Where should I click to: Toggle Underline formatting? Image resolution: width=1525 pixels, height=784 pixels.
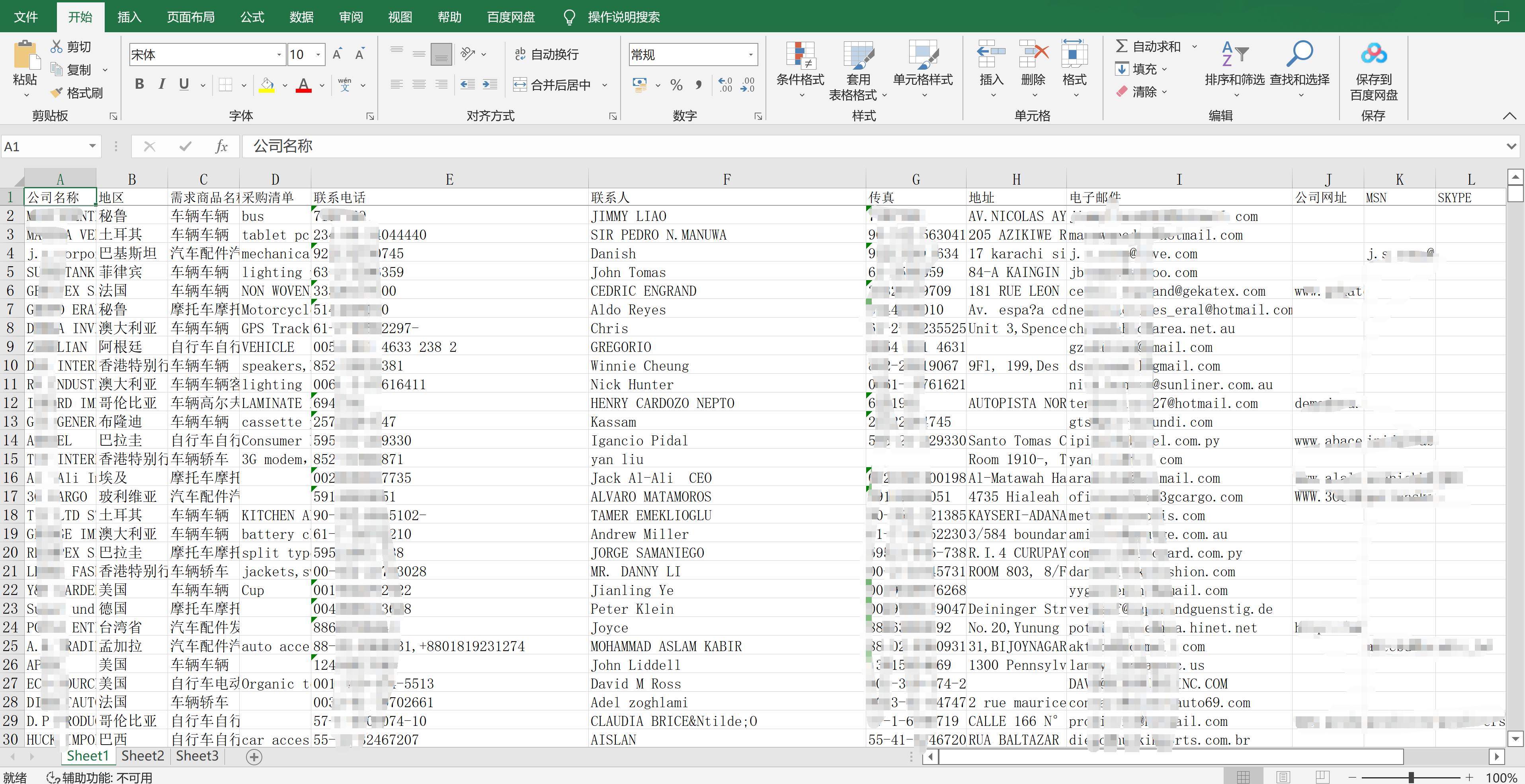coord(184,85)
